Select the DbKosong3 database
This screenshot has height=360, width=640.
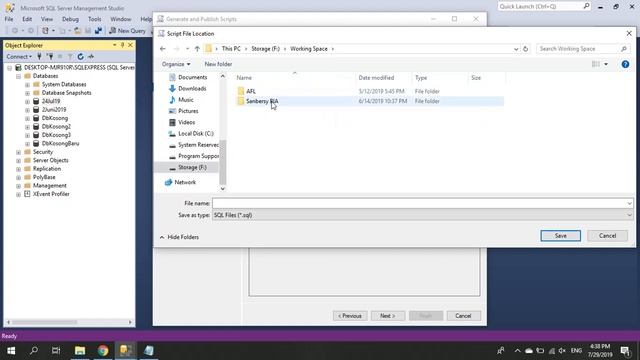[56, 135]
